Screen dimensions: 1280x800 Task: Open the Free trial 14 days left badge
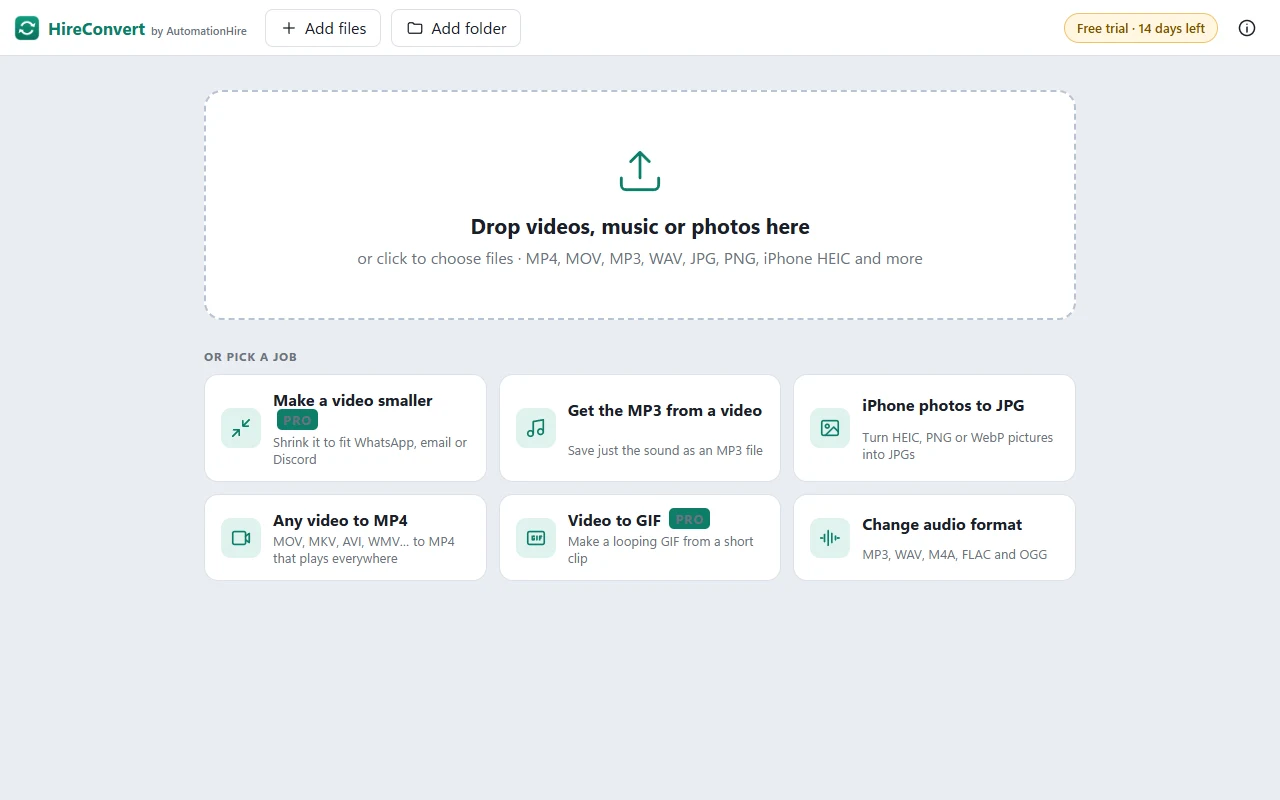click(x=1141, y=28)
